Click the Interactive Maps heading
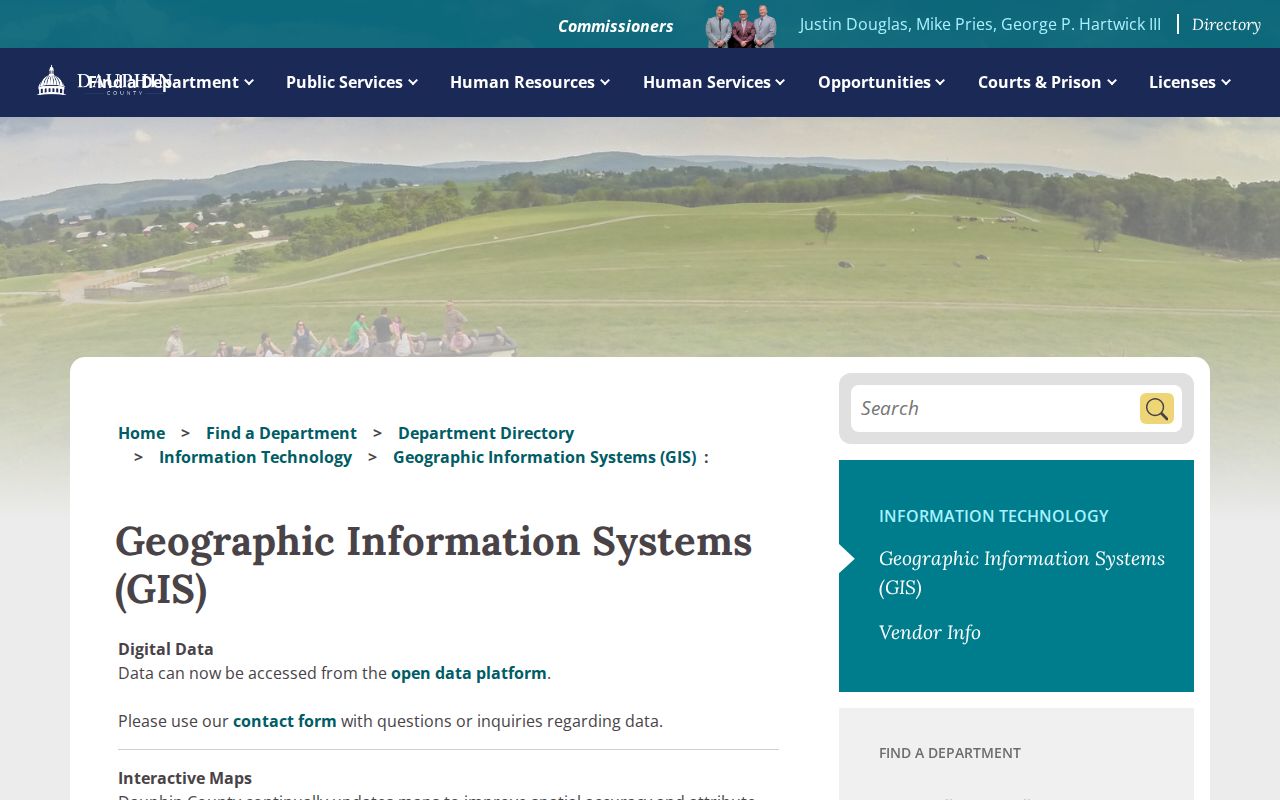This screenshot has width=1280, height=800. tap(185, 778)
